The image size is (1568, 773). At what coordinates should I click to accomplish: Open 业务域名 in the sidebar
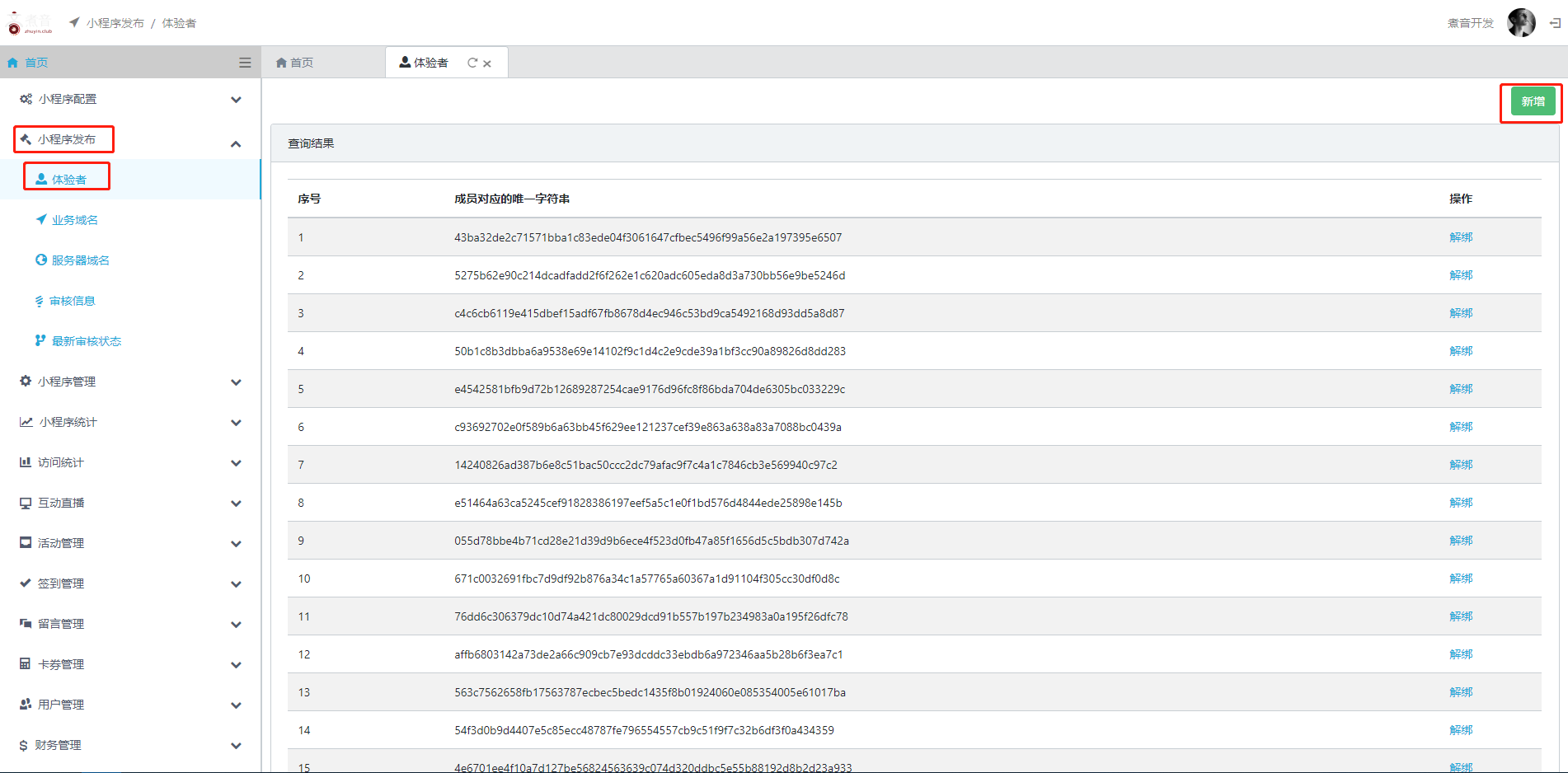point(74,220)
